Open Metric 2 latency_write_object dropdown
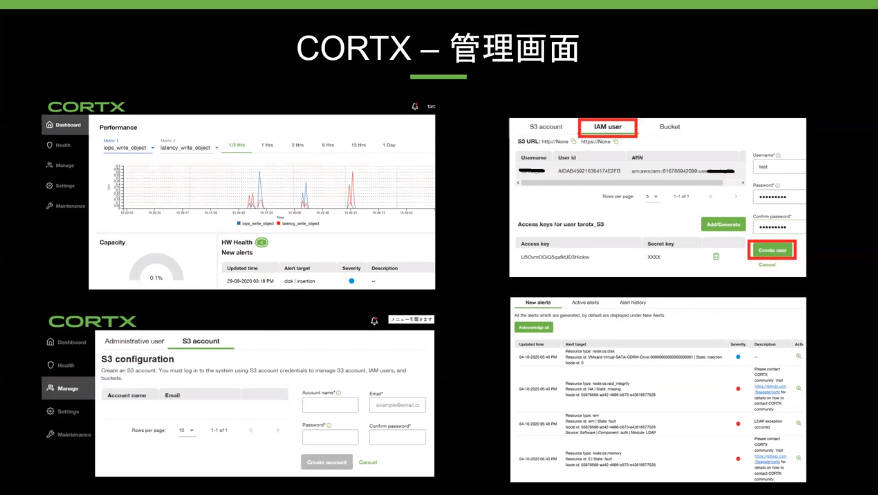 [190, 148]
